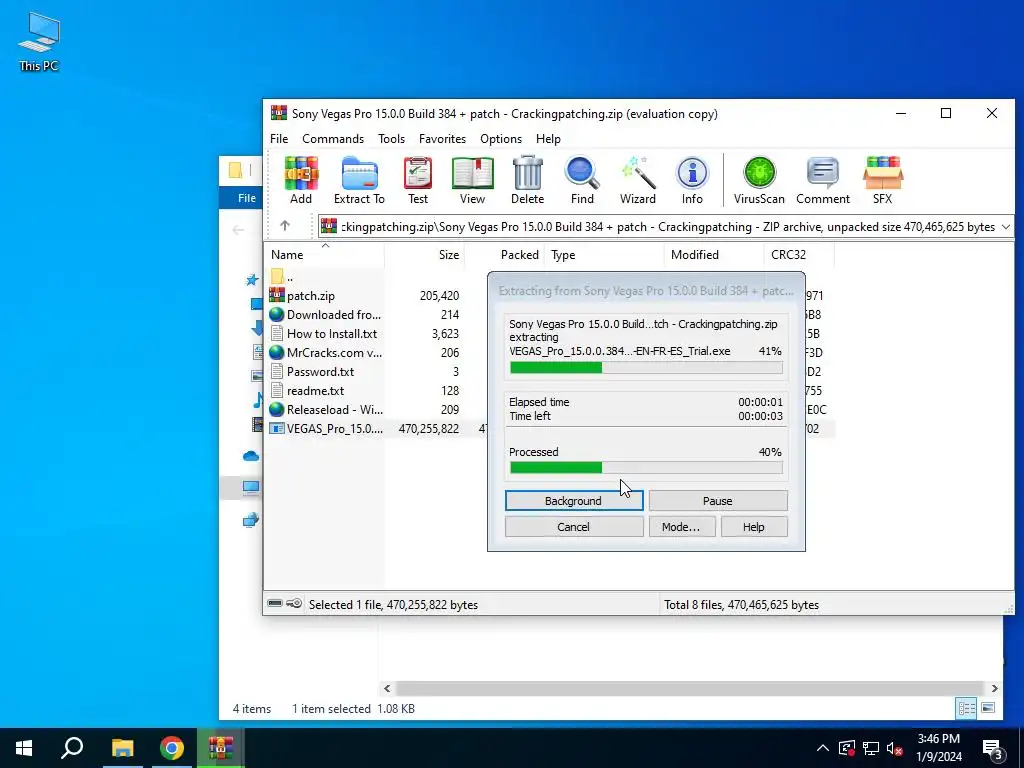This screenshot has height=768, width=1024.
Task: Click the Help button in extraction dialog
Action: [x=754, y=527]
